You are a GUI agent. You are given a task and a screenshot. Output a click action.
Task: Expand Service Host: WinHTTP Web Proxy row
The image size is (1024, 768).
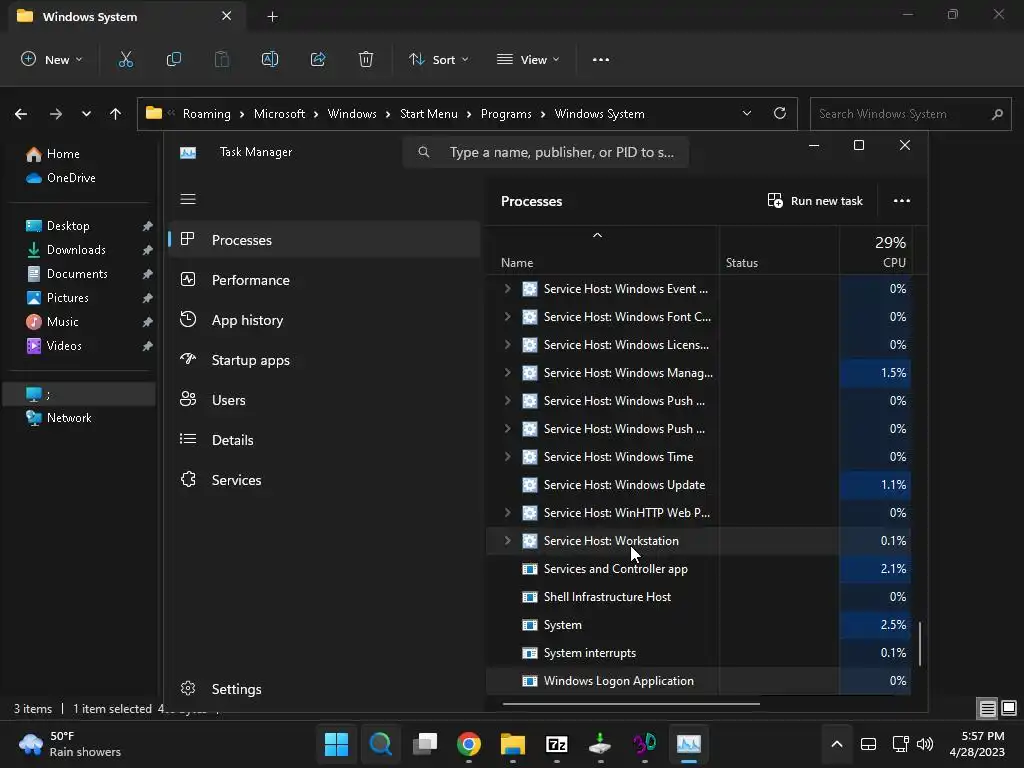pyautogui.click(x=507, y=513)
